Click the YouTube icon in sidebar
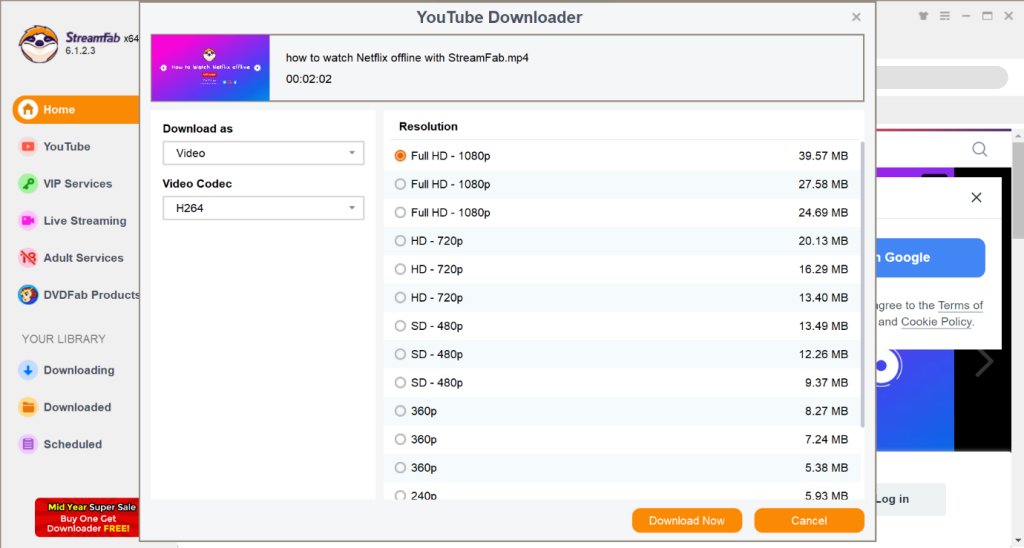This screenshot has width=1024, height=548. click(x=27, y=146)
